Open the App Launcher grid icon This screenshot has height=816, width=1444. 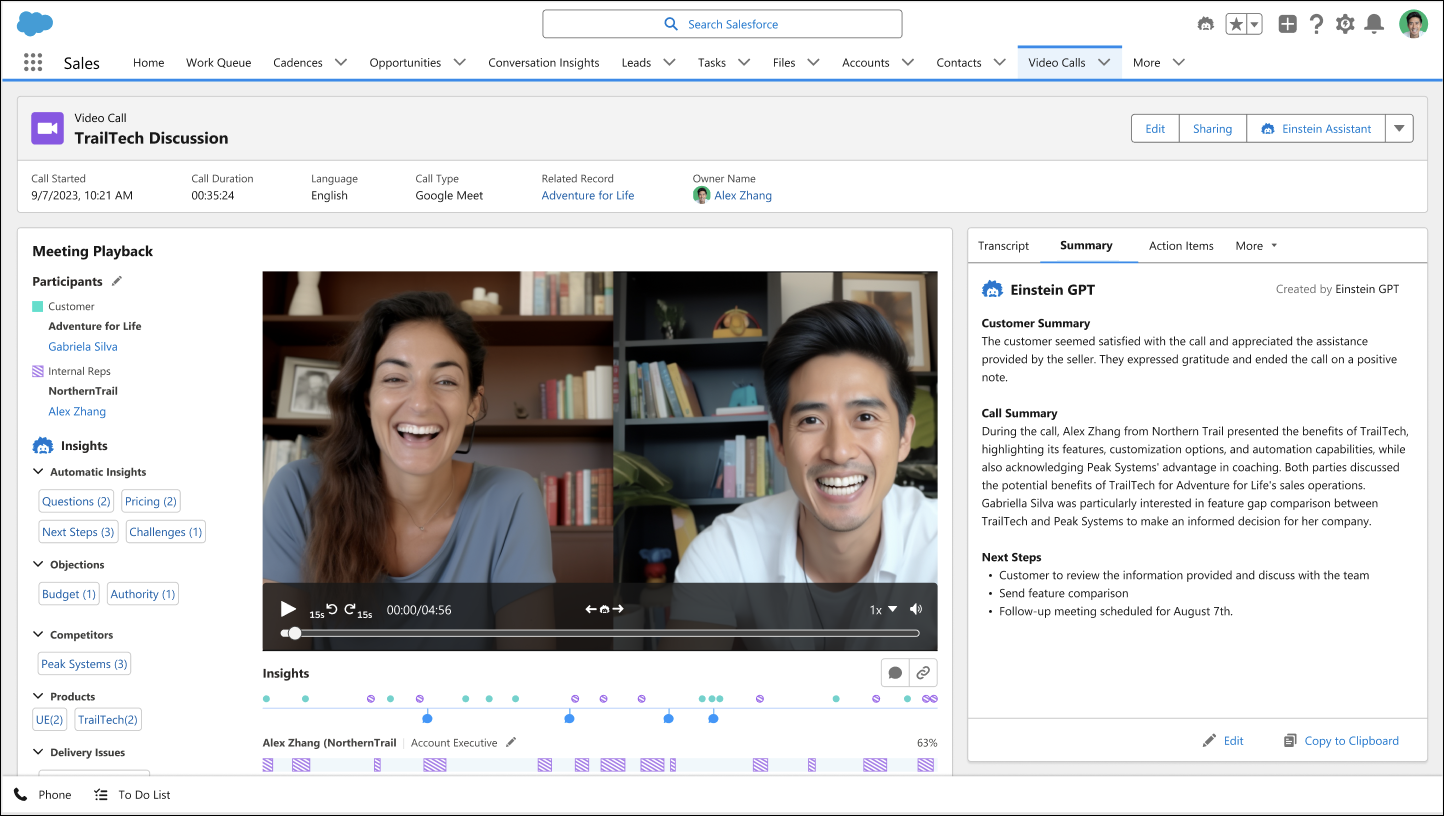(x=33, y=63)
